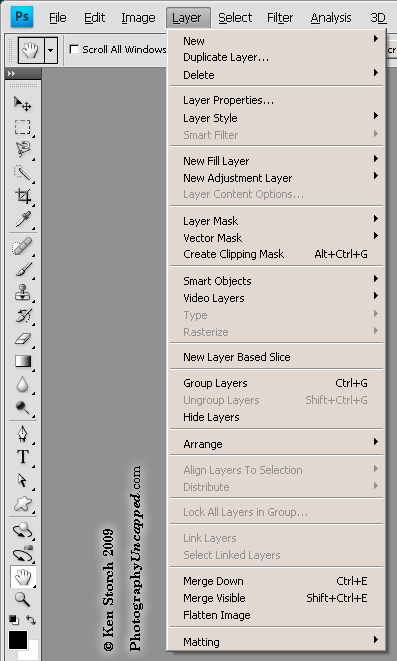
Task: Click the Hand tool options bar icon
Action: coord(31,50)
